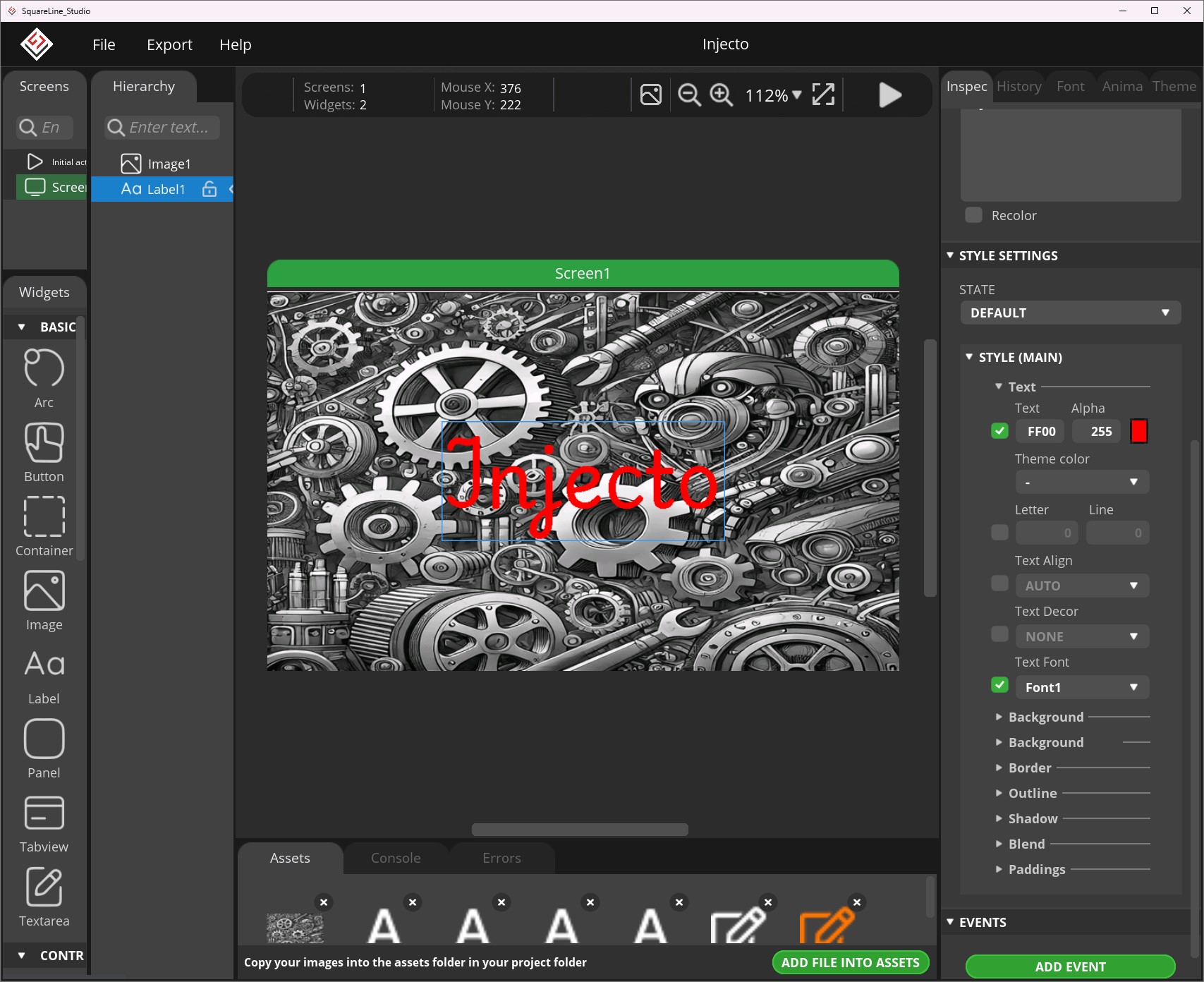
Task: Open the Theme color dropdown
Action: click(x=1082, y=482)
